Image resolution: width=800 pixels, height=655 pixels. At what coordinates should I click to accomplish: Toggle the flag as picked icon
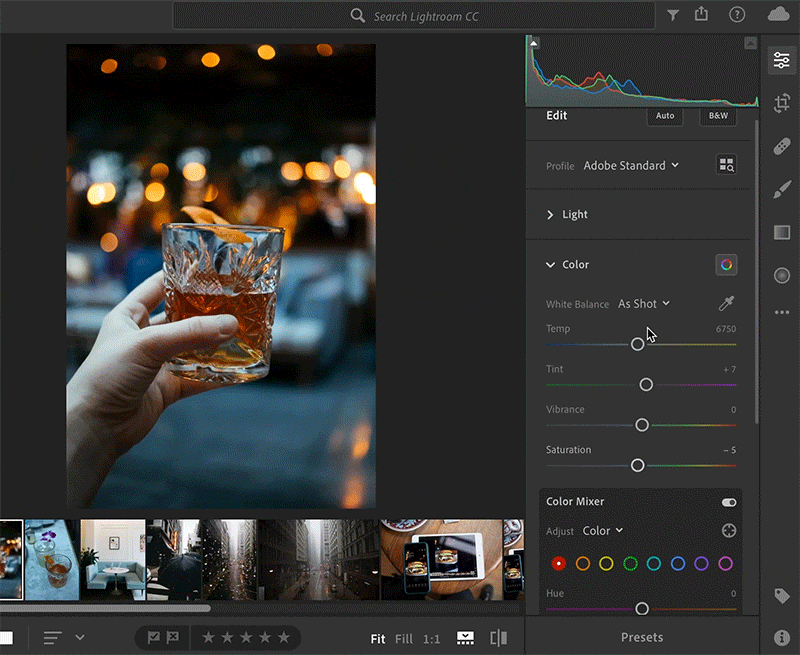pos(153,637)
